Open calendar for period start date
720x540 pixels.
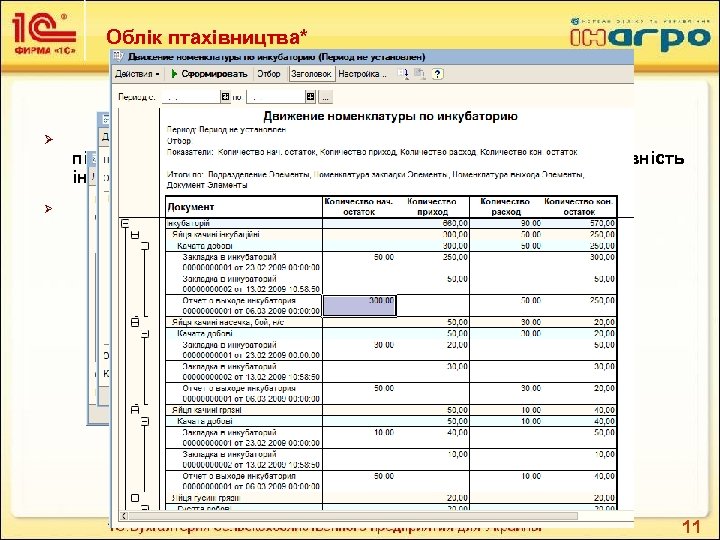tap(225, 97)
